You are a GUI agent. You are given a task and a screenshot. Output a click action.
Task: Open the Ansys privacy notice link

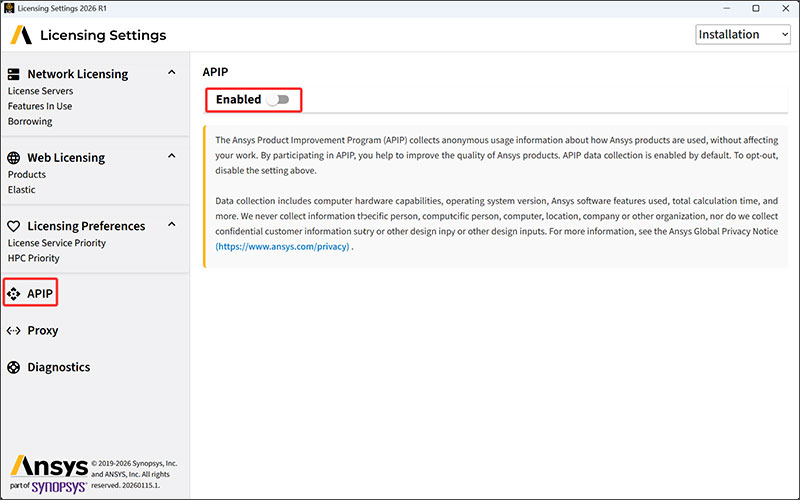tap(283, 247)
